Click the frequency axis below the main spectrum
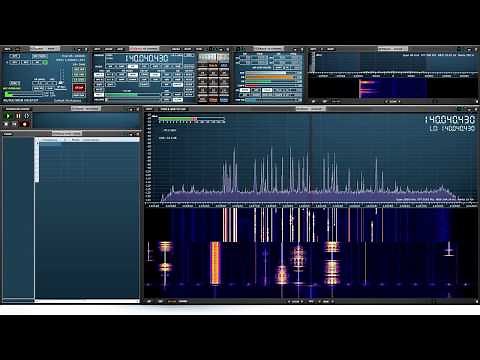This screenshot has width=480, height=360. pos(311,206)
